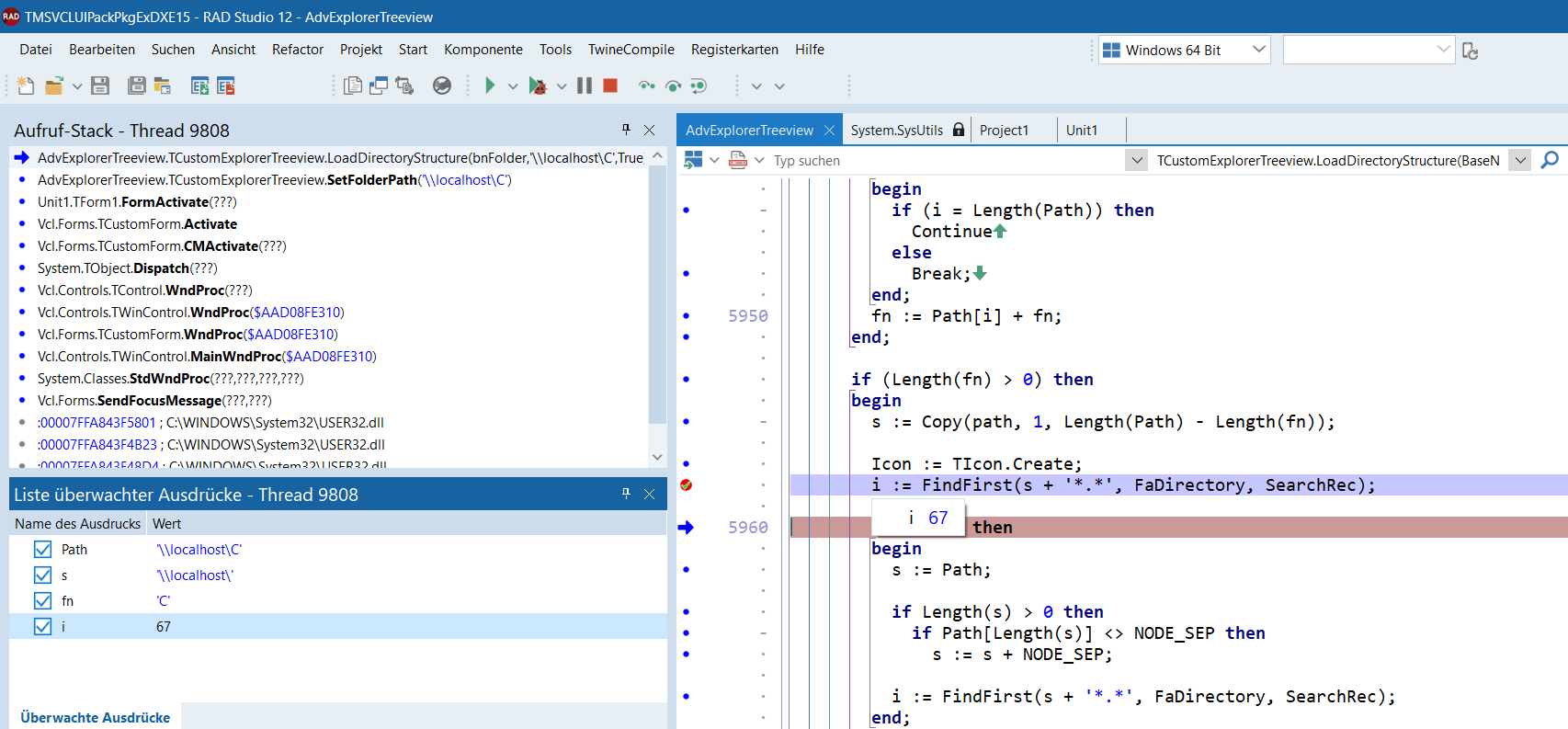Open dropdown next to Run with debugger
The width and height of the screenshot is (1568, 729).
[x=561, y=86]
